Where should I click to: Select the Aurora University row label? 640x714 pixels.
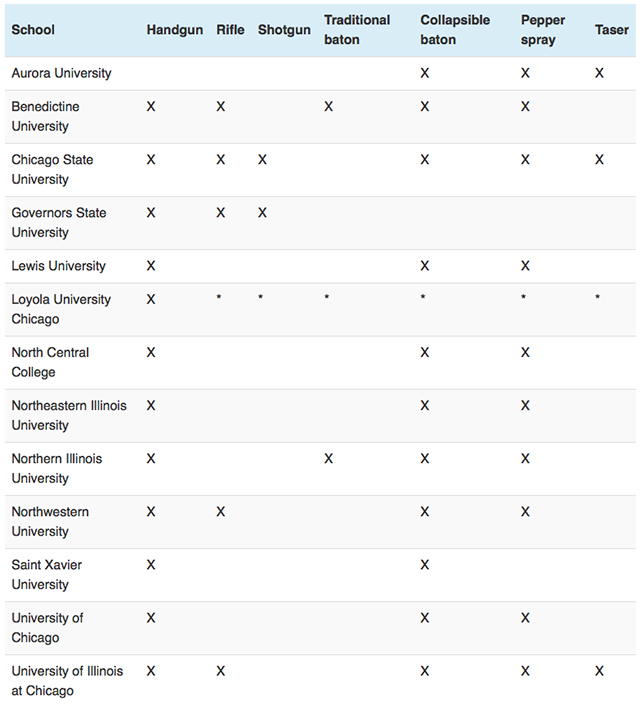coord(61,73)
